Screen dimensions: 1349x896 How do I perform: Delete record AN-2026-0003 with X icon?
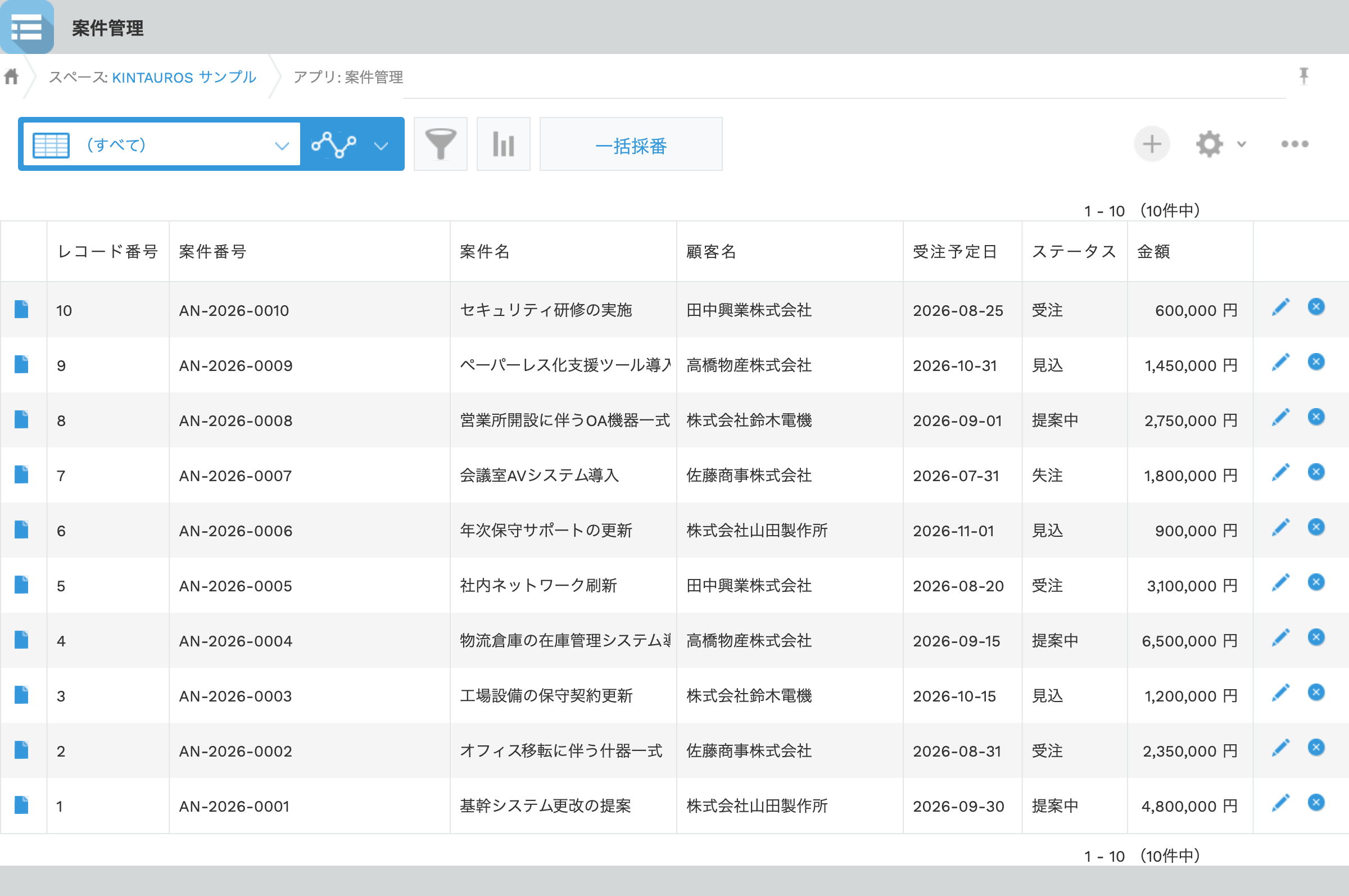coord(1316,693)
